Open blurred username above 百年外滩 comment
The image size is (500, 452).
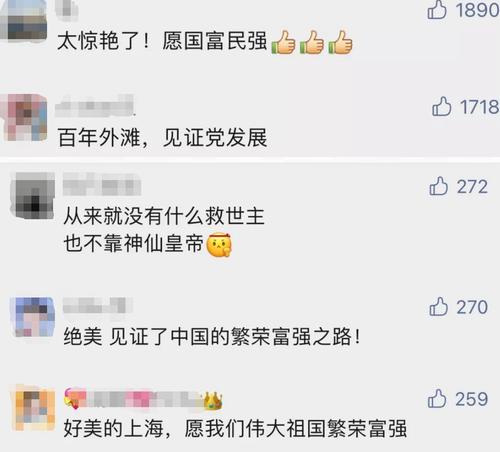pos(95,106)
